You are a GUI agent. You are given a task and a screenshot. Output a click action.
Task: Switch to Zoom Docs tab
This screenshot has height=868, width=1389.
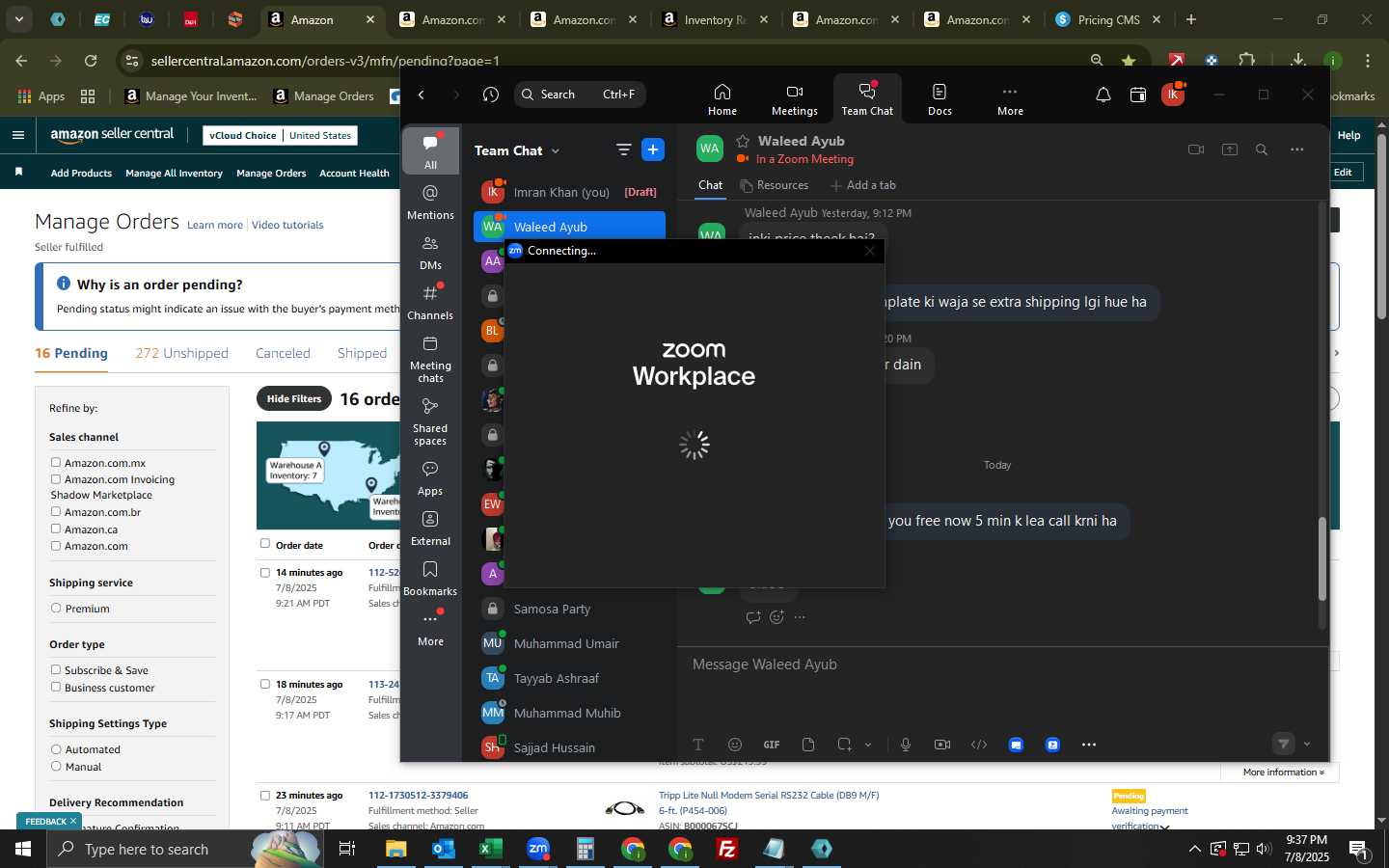point(940,99)
